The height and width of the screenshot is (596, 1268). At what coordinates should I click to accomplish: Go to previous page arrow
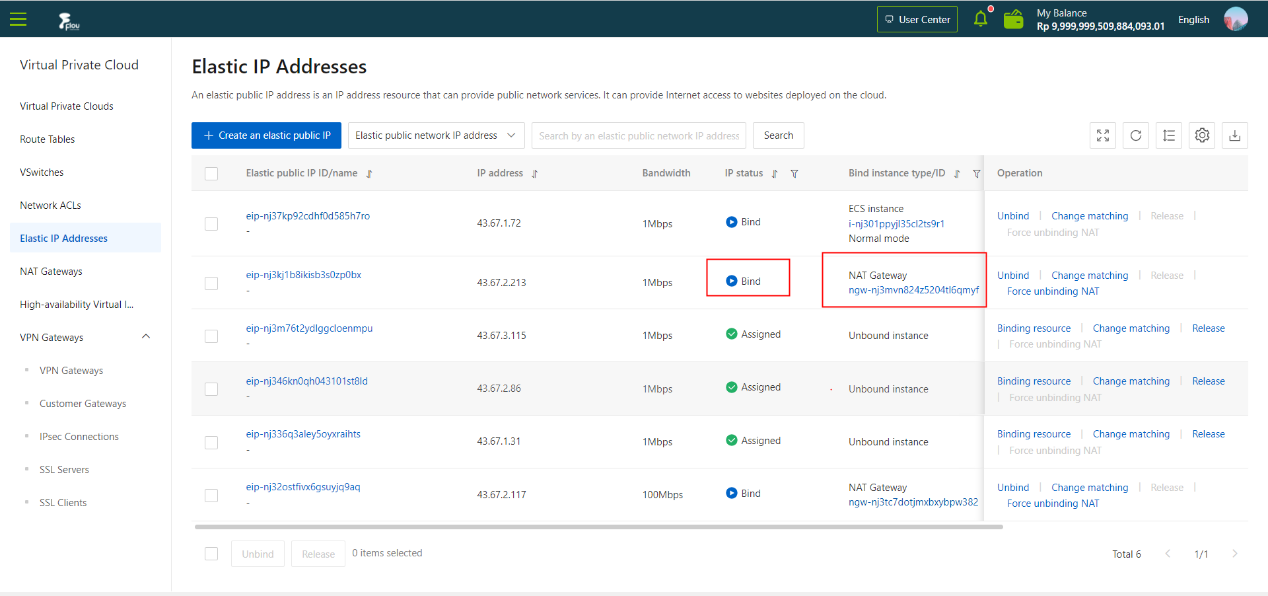pyautogui.click(x=1166, y=554)
